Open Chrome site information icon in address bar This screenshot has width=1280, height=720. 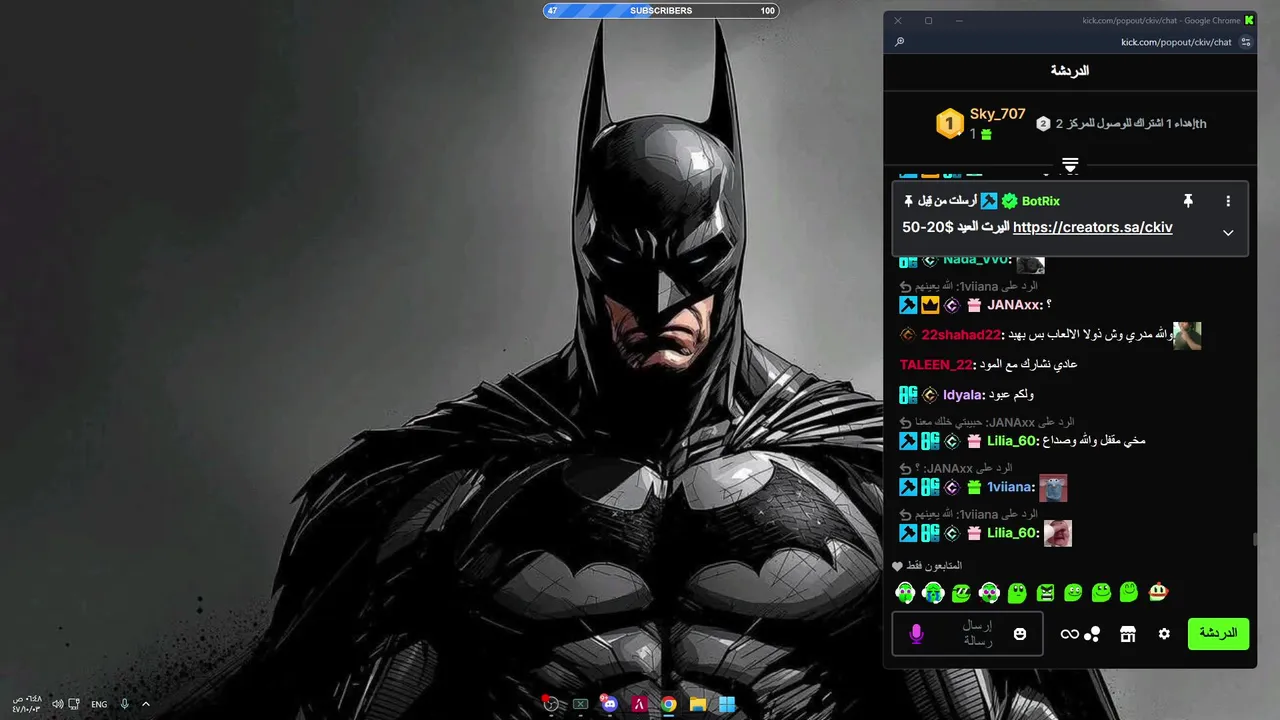click(1246, 42)
